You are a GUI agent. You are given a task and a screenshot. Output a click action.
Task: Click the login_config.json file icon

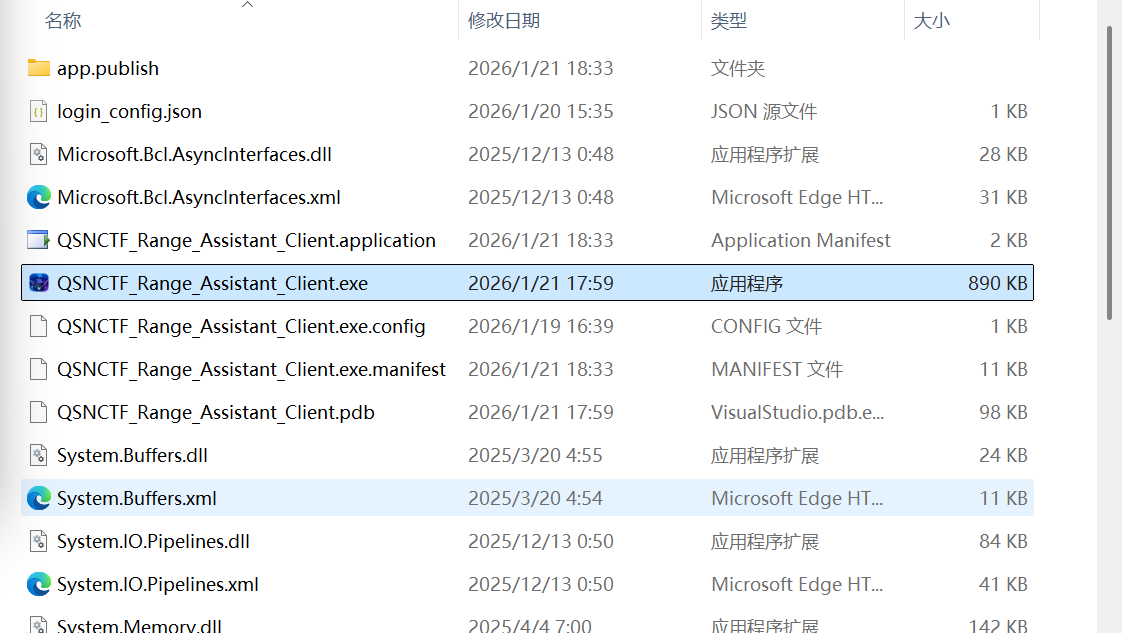39,111
